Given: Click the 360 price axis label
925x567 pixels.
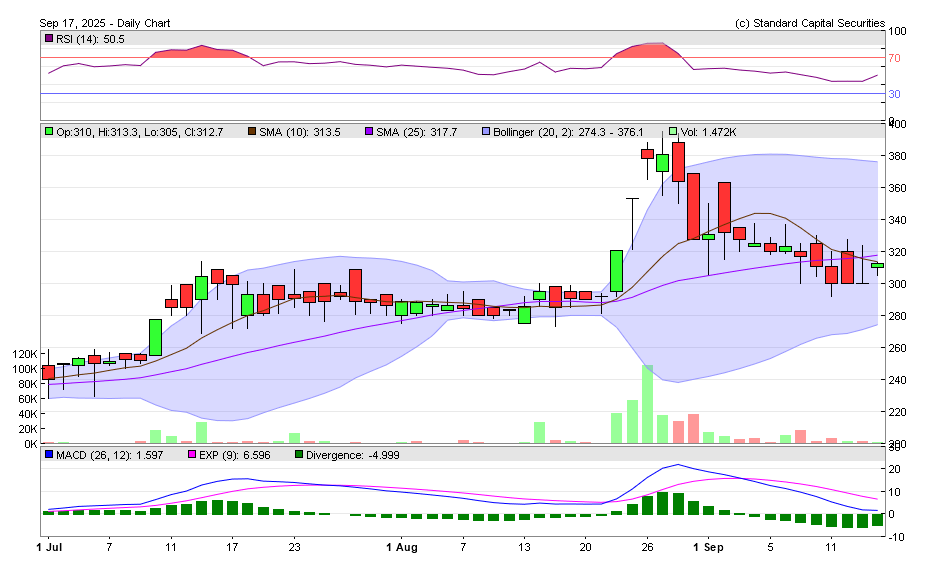Looking at the screenshot, I should coord(898,188).
